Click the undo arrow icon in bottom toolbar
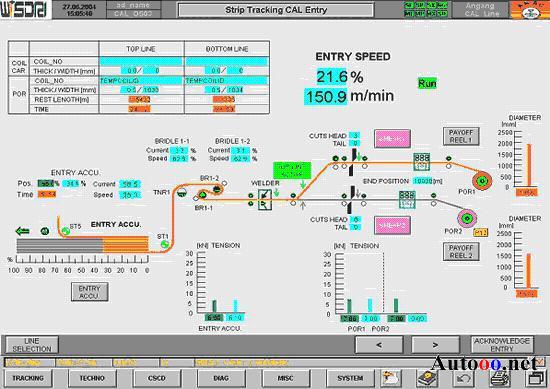550x389 pixels. pos(464,378)
